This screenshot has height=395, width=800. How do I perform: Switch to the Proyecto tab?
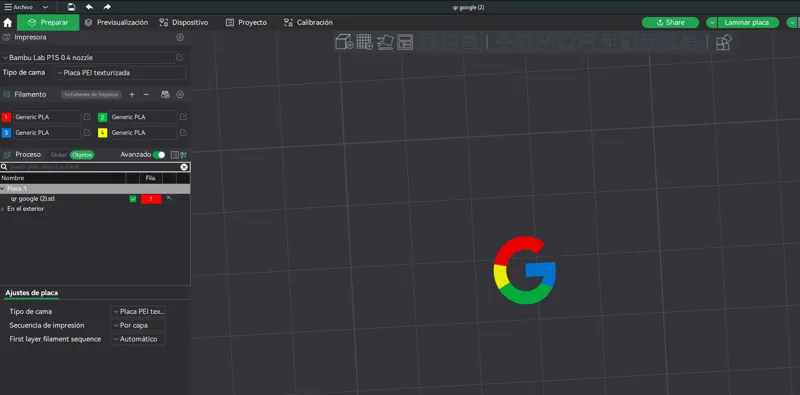(x=246, y=22)
